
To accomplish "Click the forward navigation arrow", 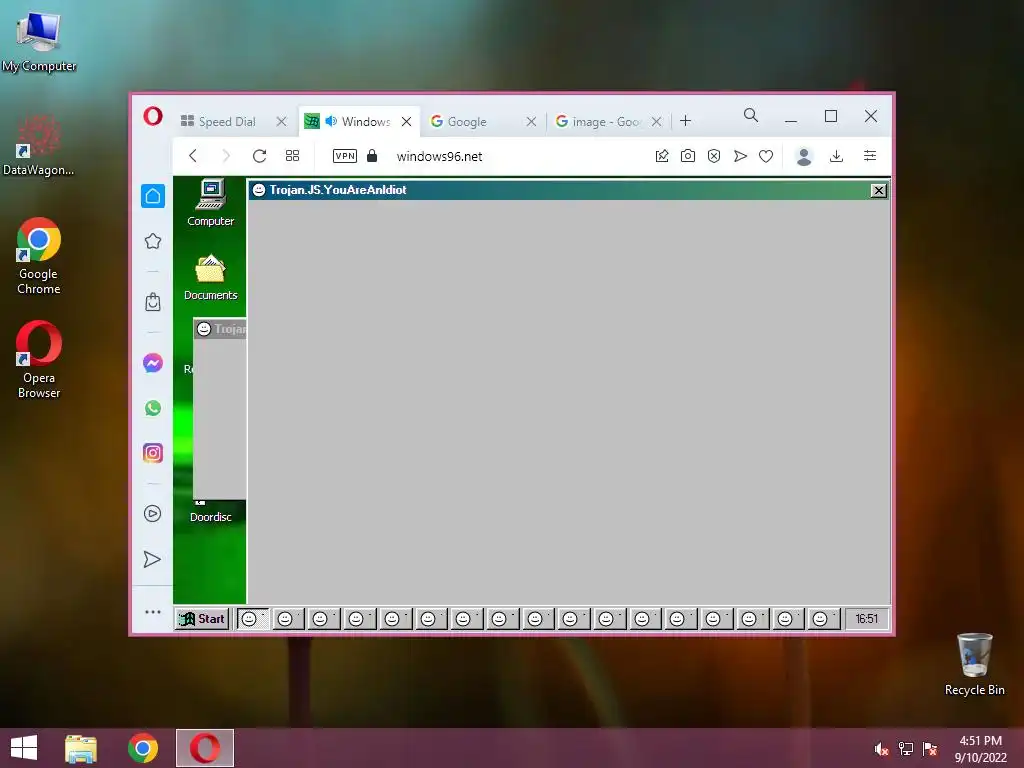I will point(226,155).
